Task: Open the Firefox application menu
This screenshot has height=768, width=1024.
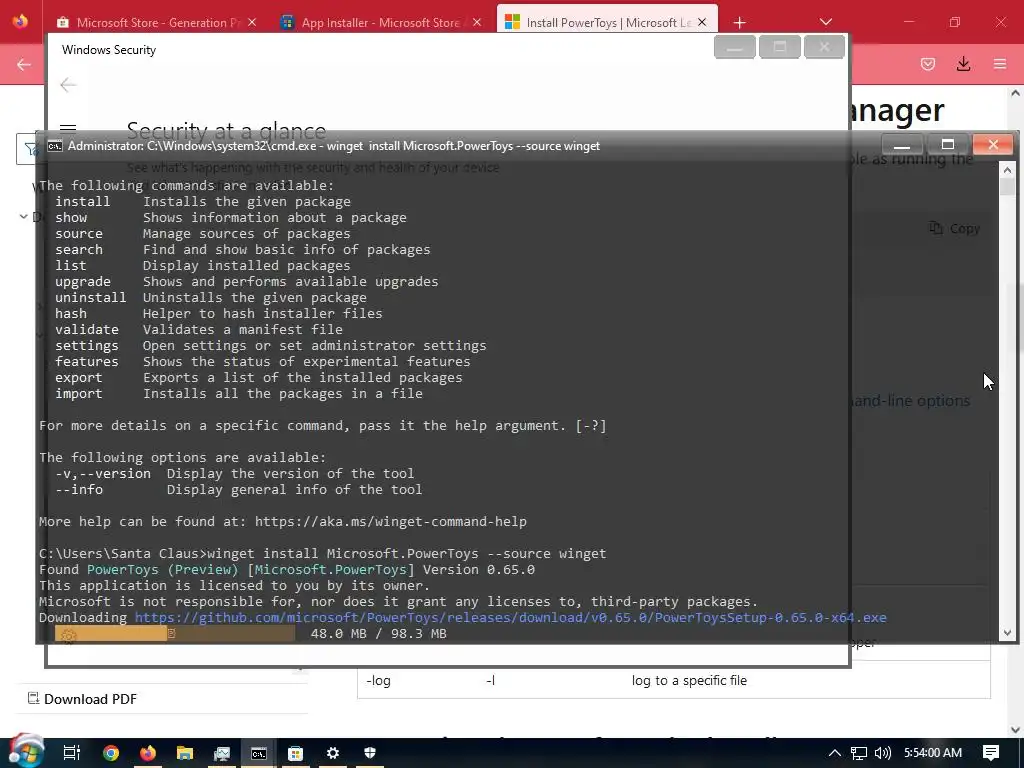Action: pyautogui.click(x=1000, y=64)
